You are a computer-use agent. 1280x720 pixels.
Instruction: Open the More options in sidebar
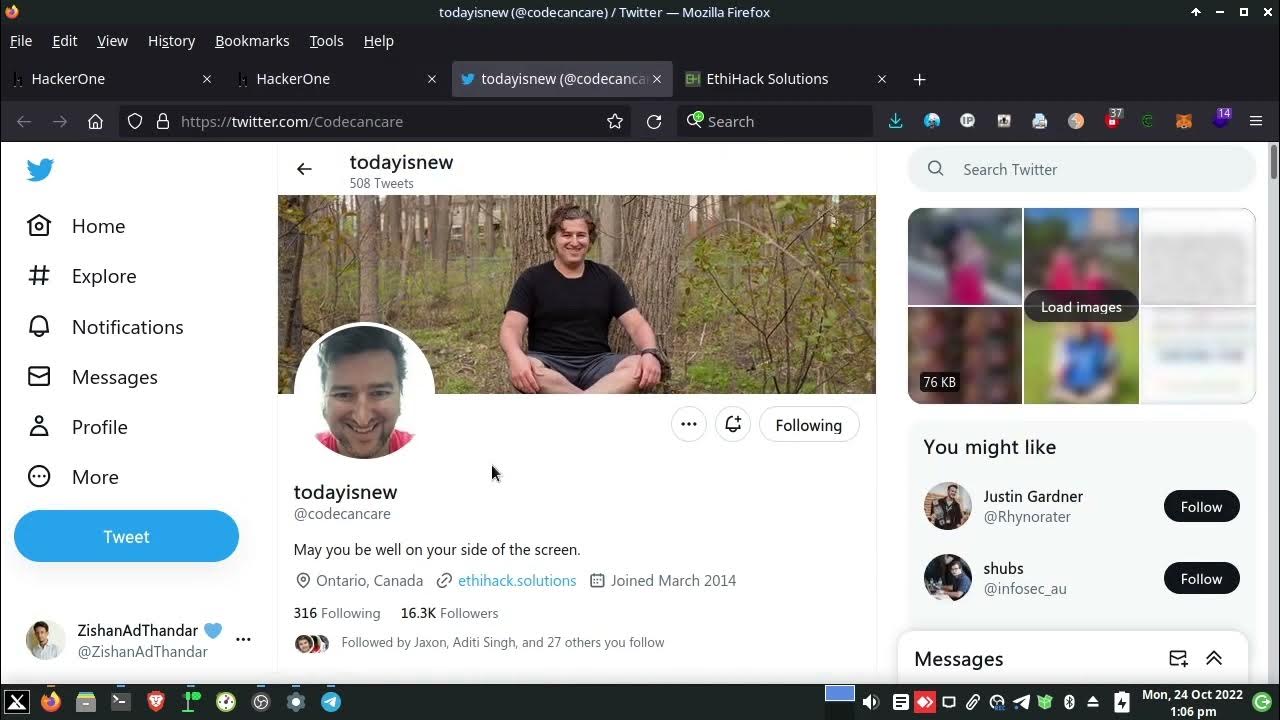pos(73,477)
